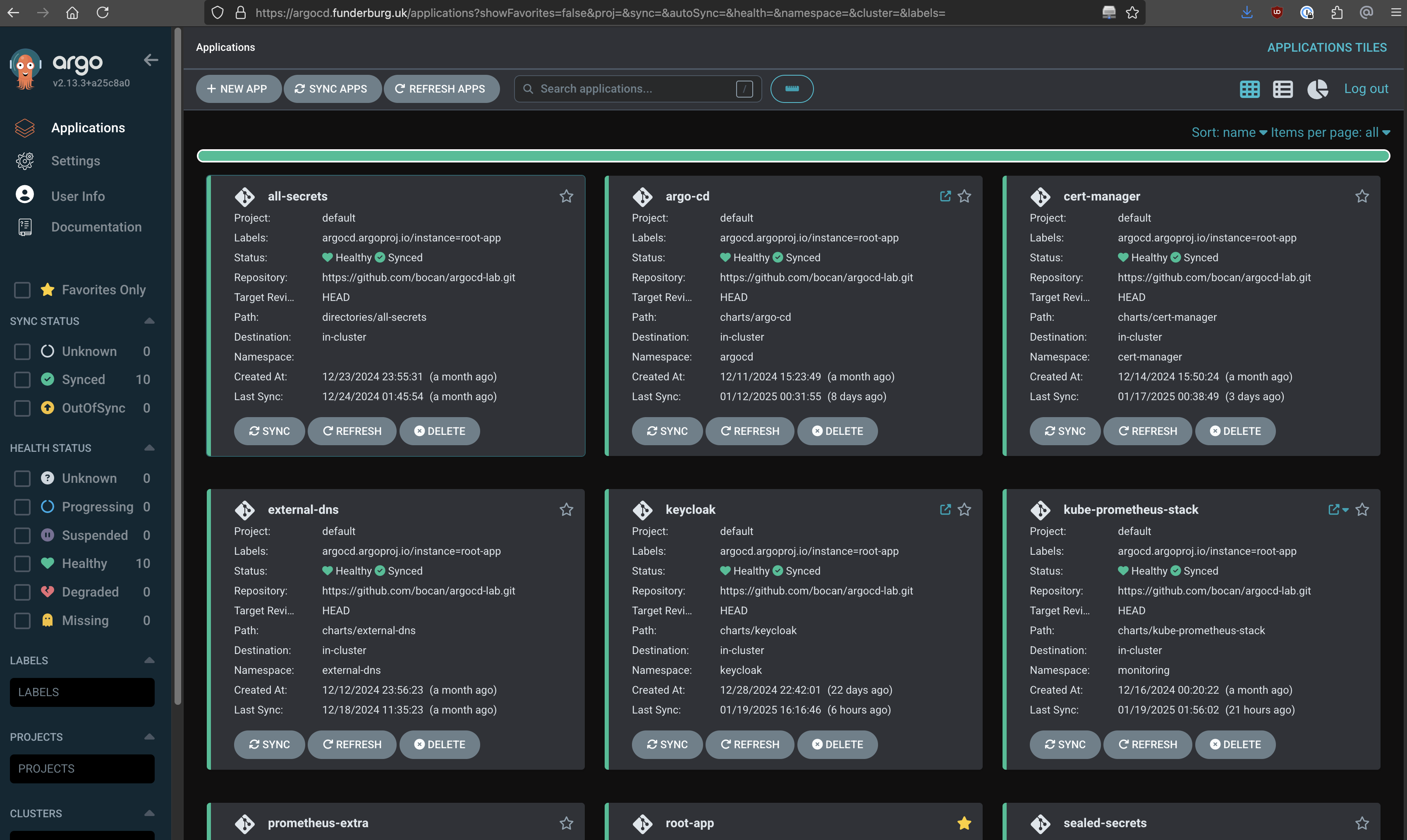The width and height of the screenshot is (1407, 840).
Task: Check the Progressing health filter
Action: (22, 506)
